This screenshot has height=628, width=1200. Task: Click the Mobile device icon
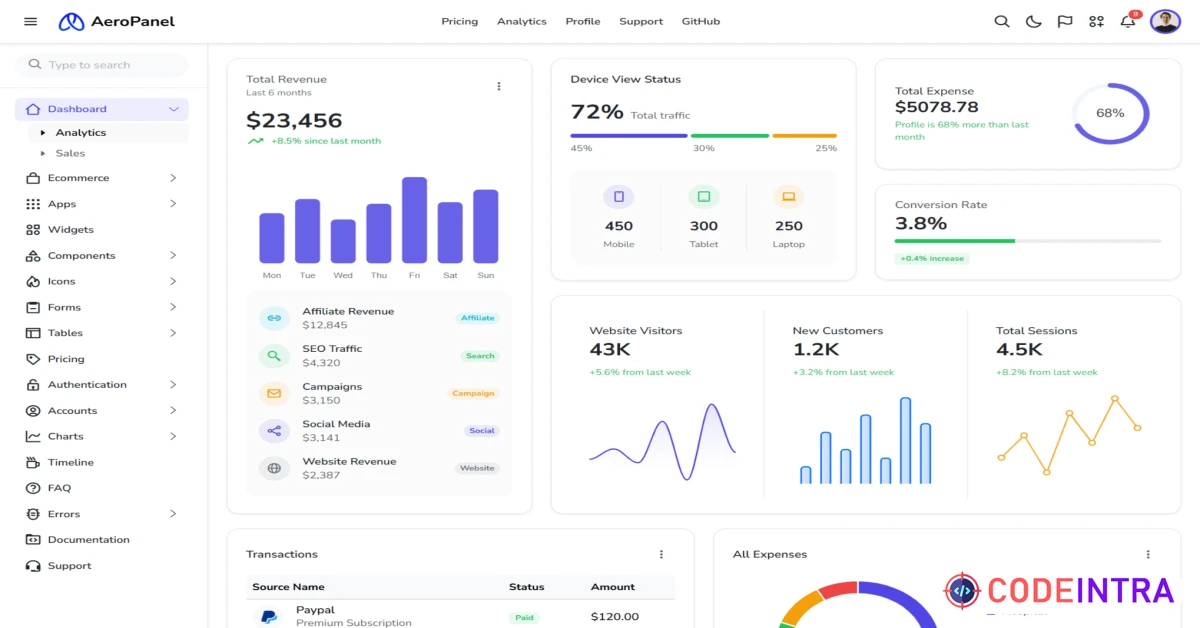[619, 197]
